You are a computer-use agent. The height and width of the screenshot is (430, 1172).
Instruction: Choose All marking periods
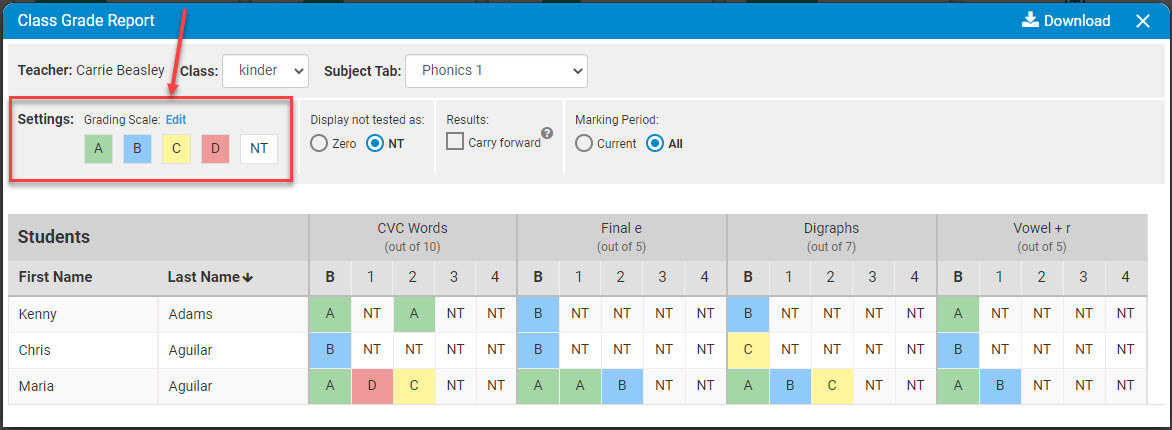click(664, 144)
